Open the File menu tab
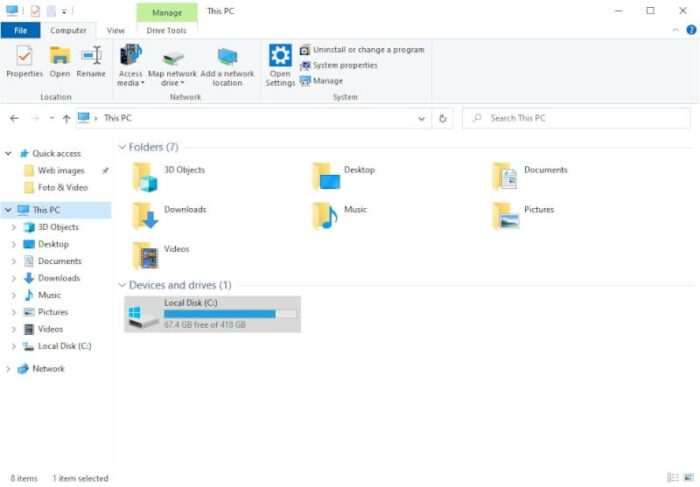Viewport: 700px width, 487px height. click(21, 30)
